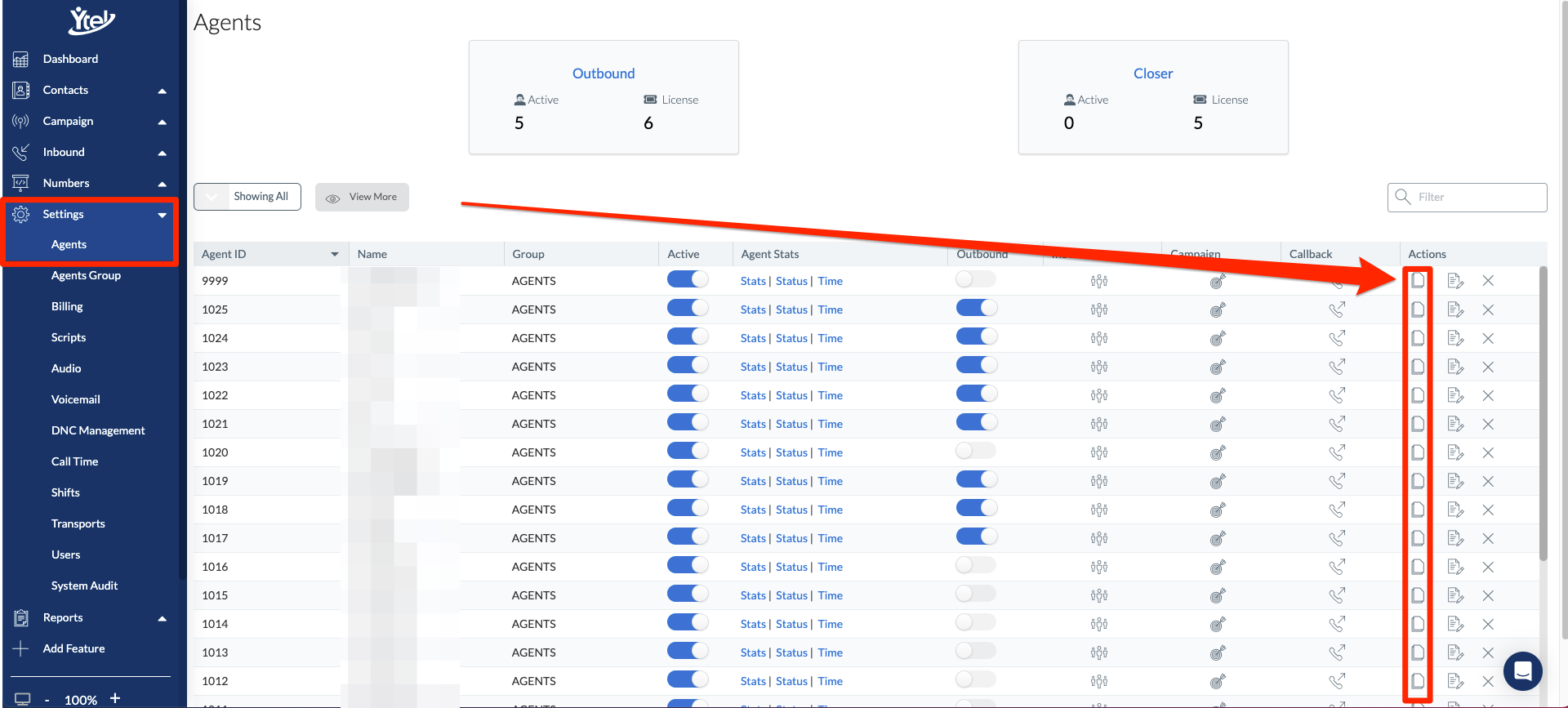Image resolution: width=1568 pixels, height=708 pixels.
Task: Open the edit icon for agent 1025
Action: point(1455,309)
